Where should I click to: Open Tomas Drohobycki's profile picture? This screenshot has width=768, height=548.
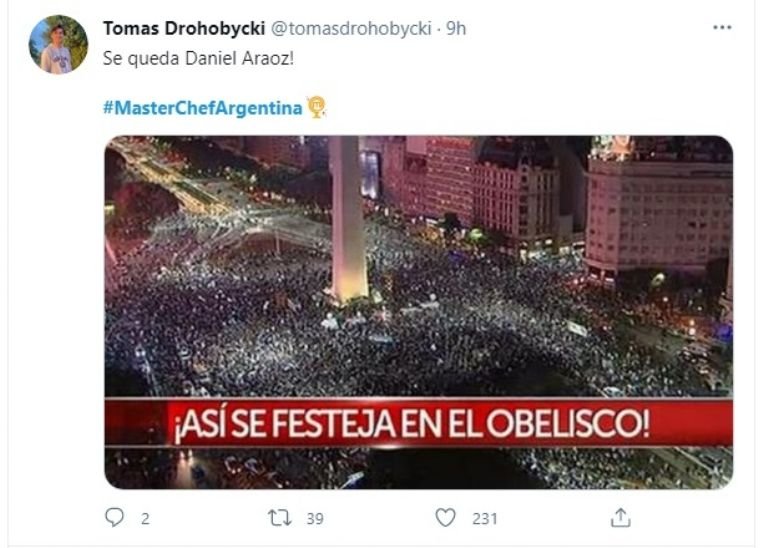tap(58, 44)
